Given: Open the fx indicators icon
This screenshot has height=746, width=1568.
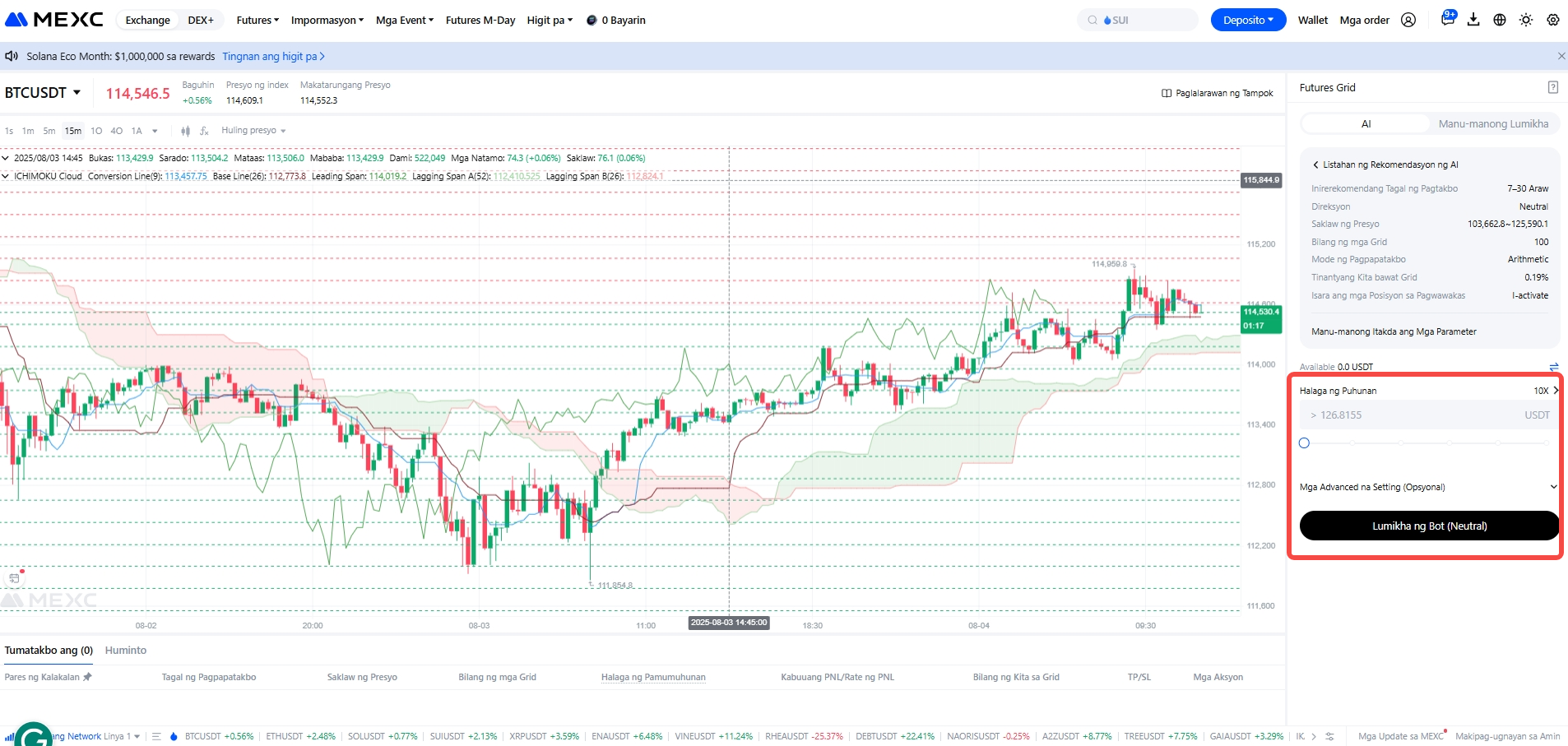Looking at the screenshot, I should (204, 131).
